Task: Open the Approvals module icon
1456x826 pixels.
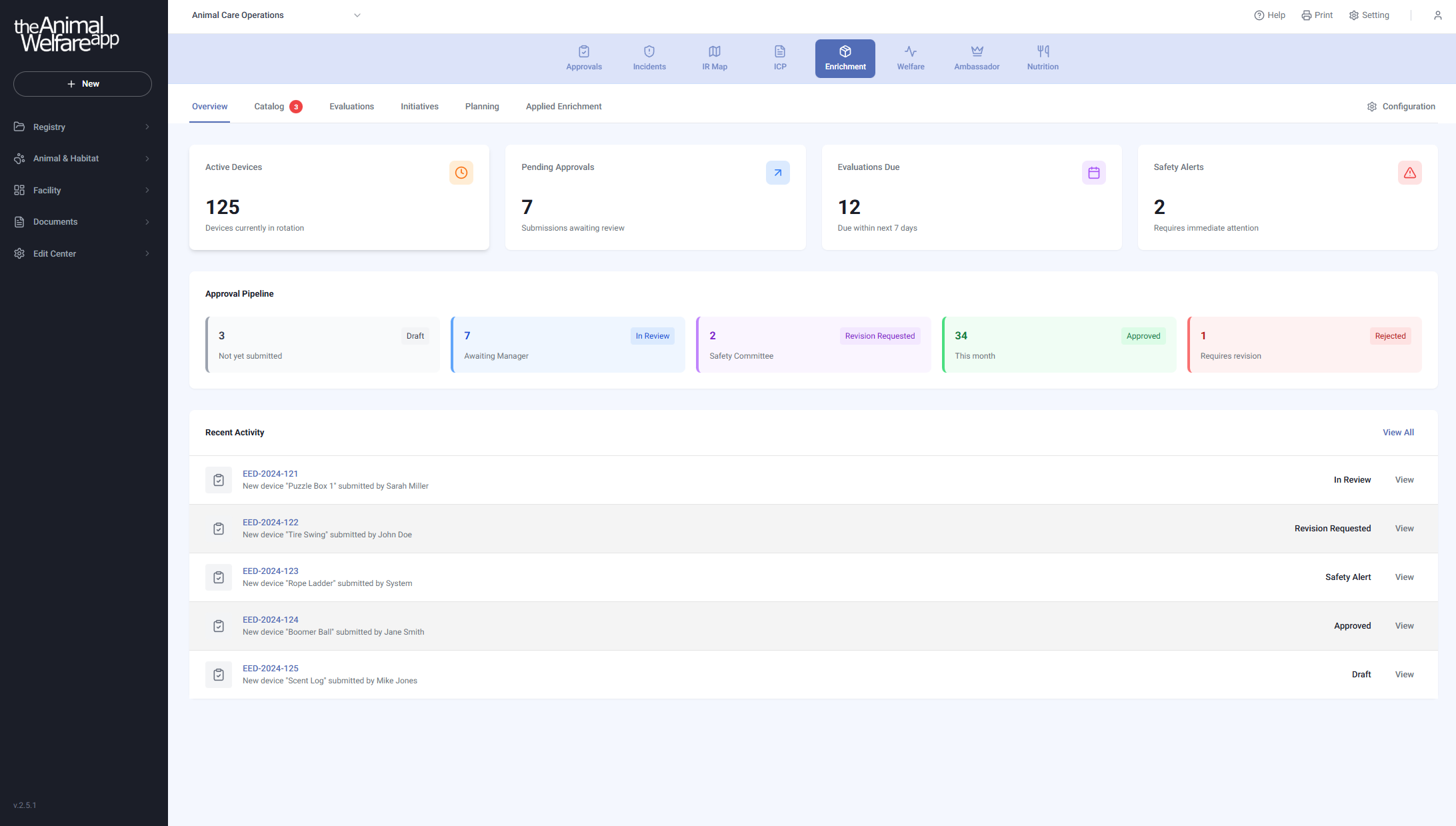Action: (x=583, y=51)
